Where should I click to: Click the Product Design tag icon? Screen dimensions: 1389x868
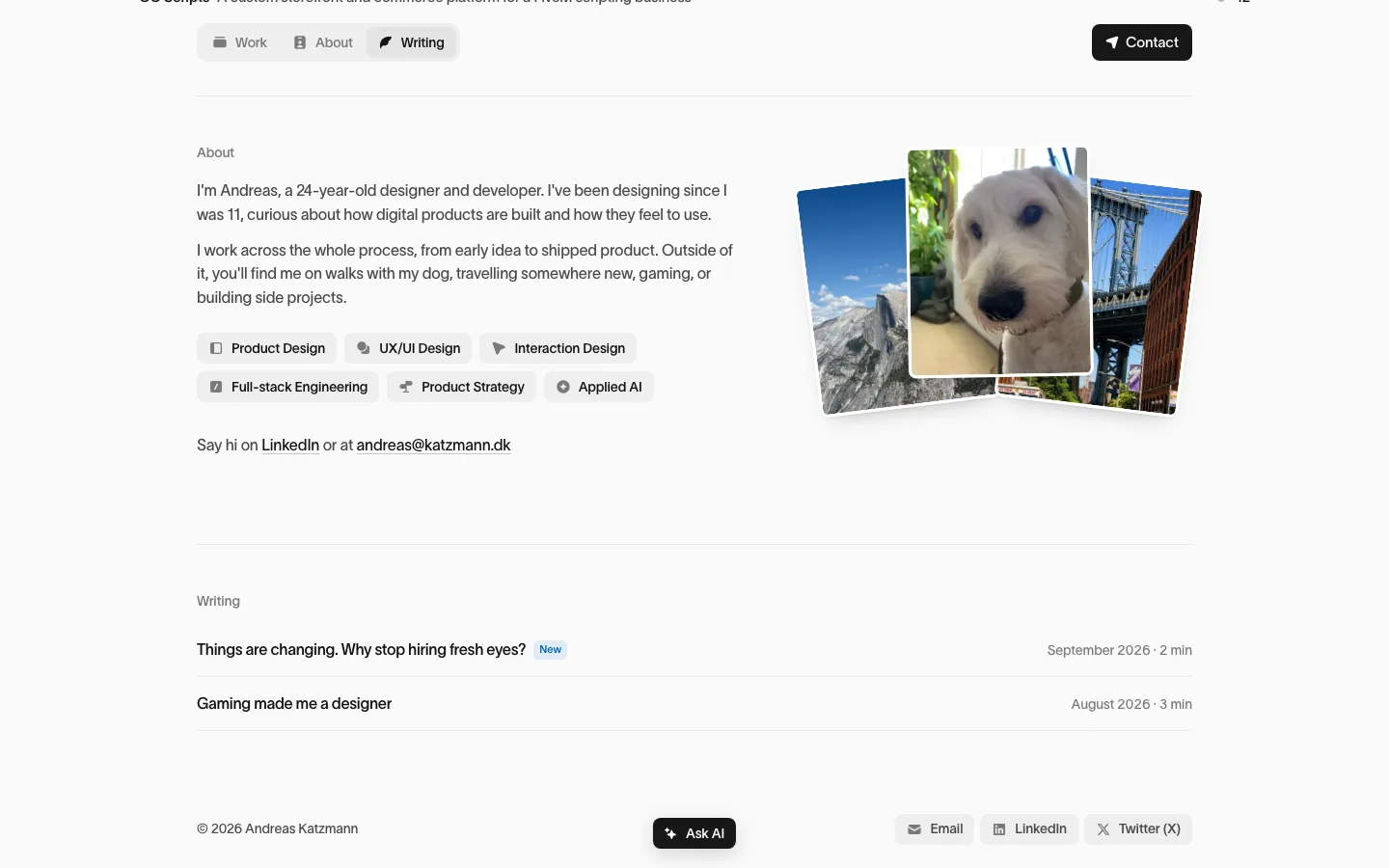pos(216,348)
